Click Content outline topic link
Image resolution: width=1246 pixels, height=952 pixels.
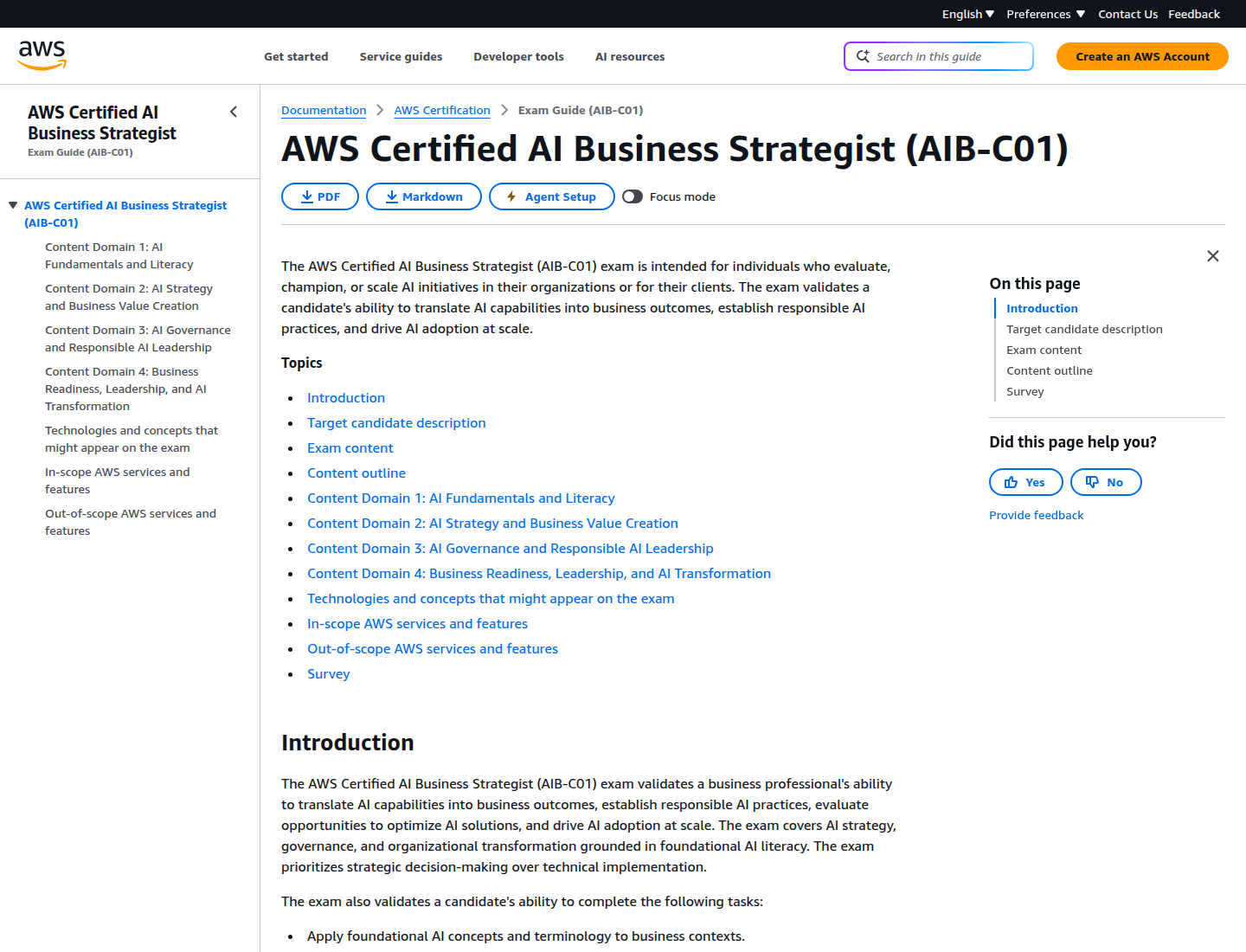(x=356, y=473)
